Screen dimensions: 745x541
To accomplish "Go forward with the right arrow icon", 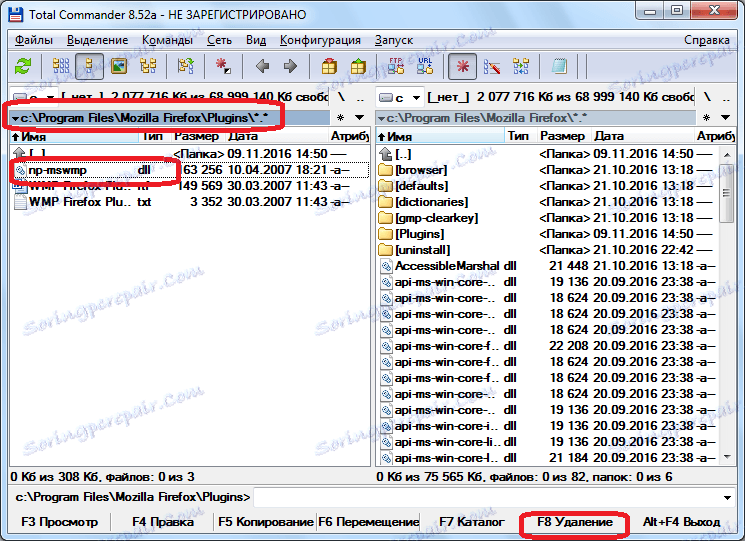I will click(290, 66).
